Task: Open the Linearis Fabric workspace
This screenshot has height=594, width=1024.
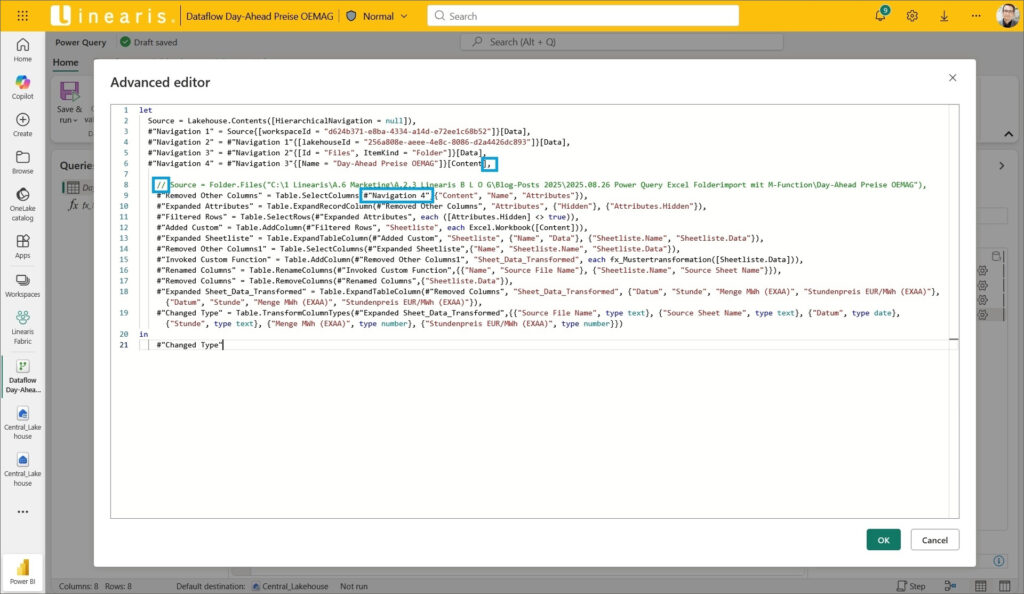Action: pos(22,325)
